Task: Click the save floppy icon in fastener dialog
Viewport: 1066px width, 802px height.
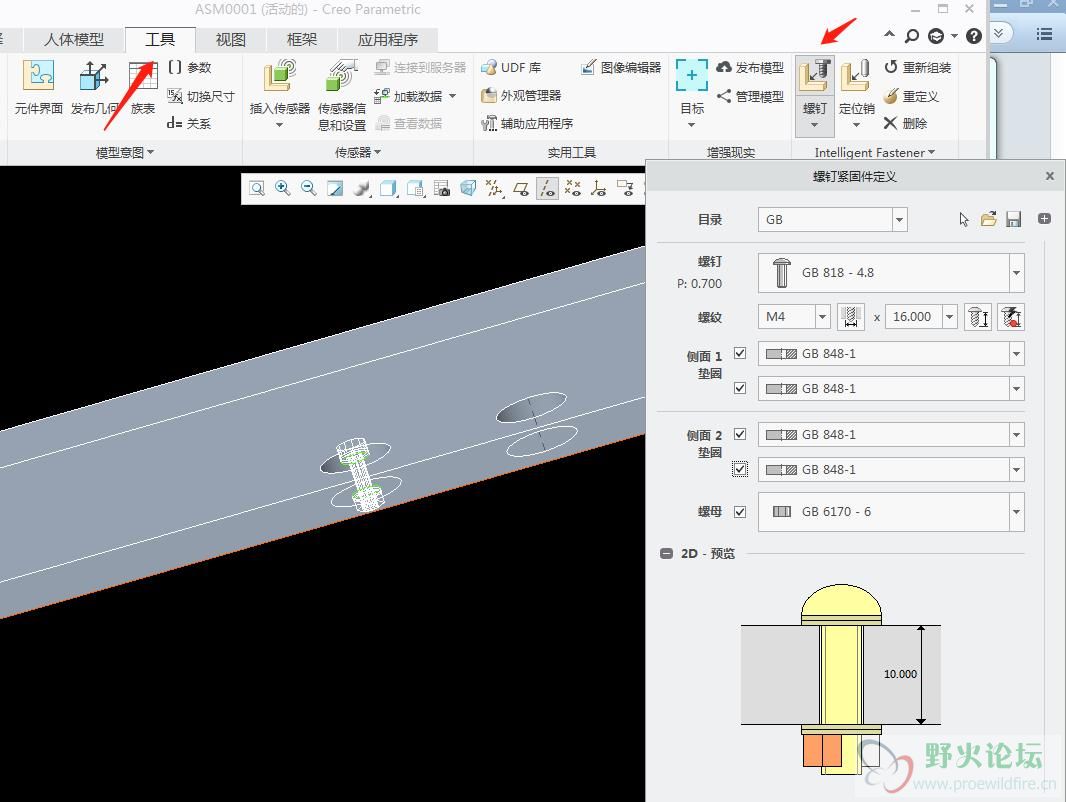Action: [1014, 219]
